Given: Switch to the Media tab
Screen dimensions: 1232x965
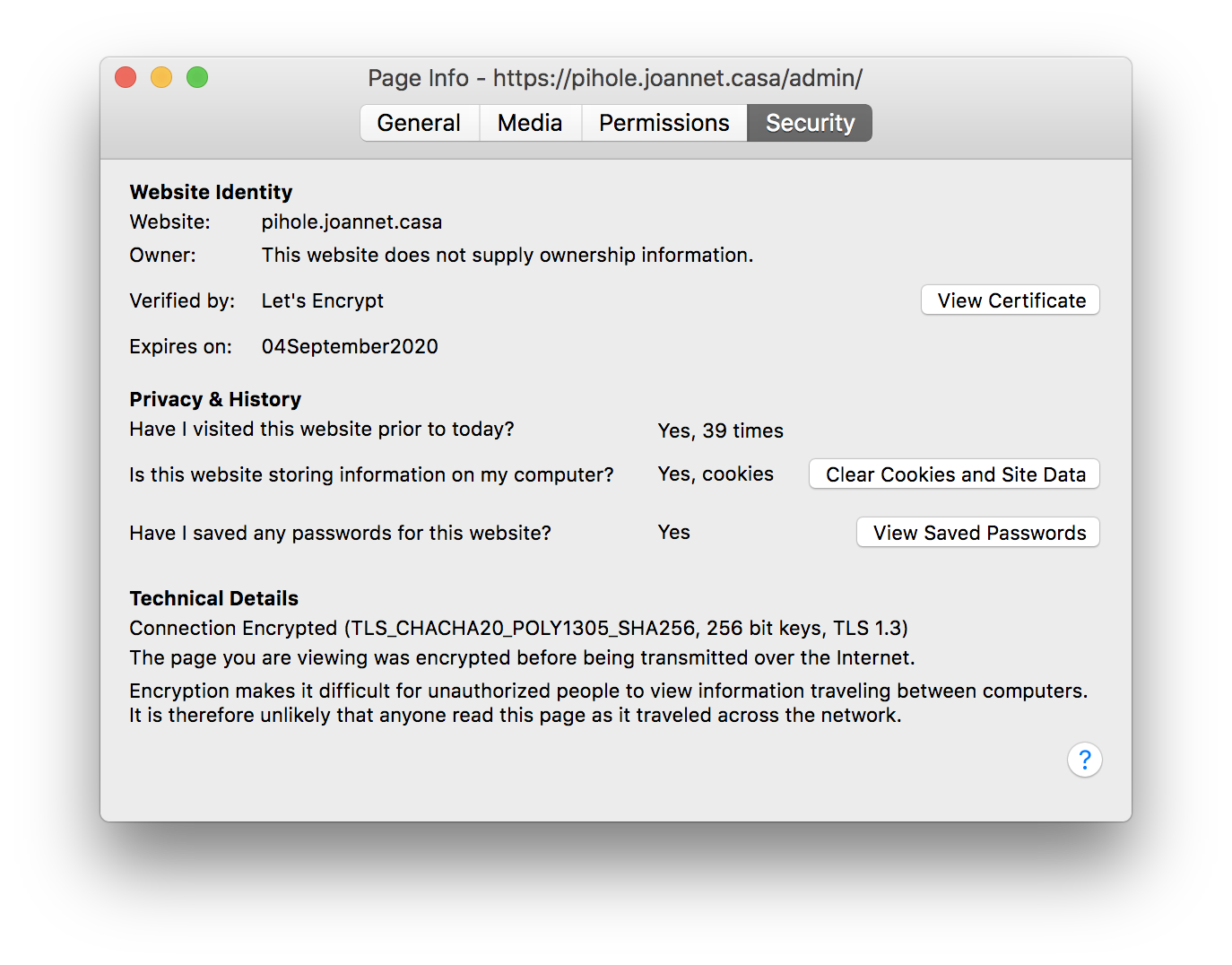Looking at the screenshot, I should (x=530, y=123).
